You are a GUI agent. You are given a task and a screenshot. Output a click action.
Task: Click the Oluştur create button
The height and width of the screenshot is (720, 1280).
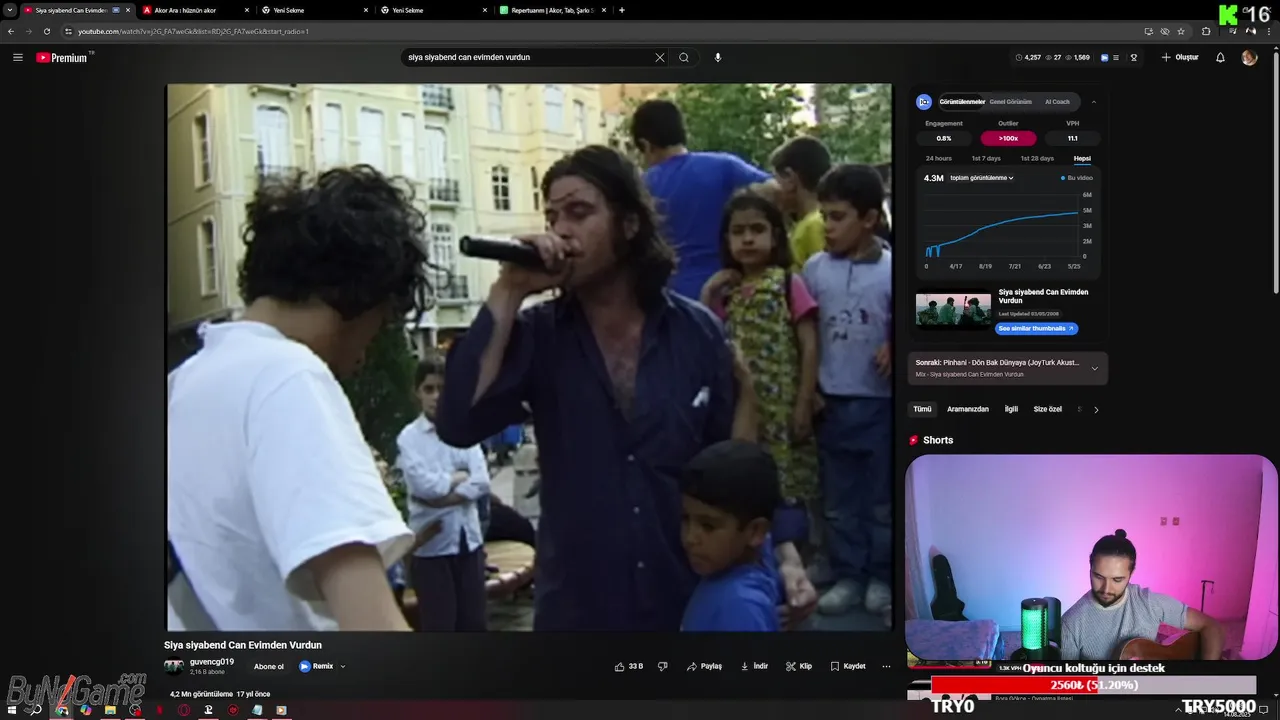pyautogui.click(x=1180, y=57)
